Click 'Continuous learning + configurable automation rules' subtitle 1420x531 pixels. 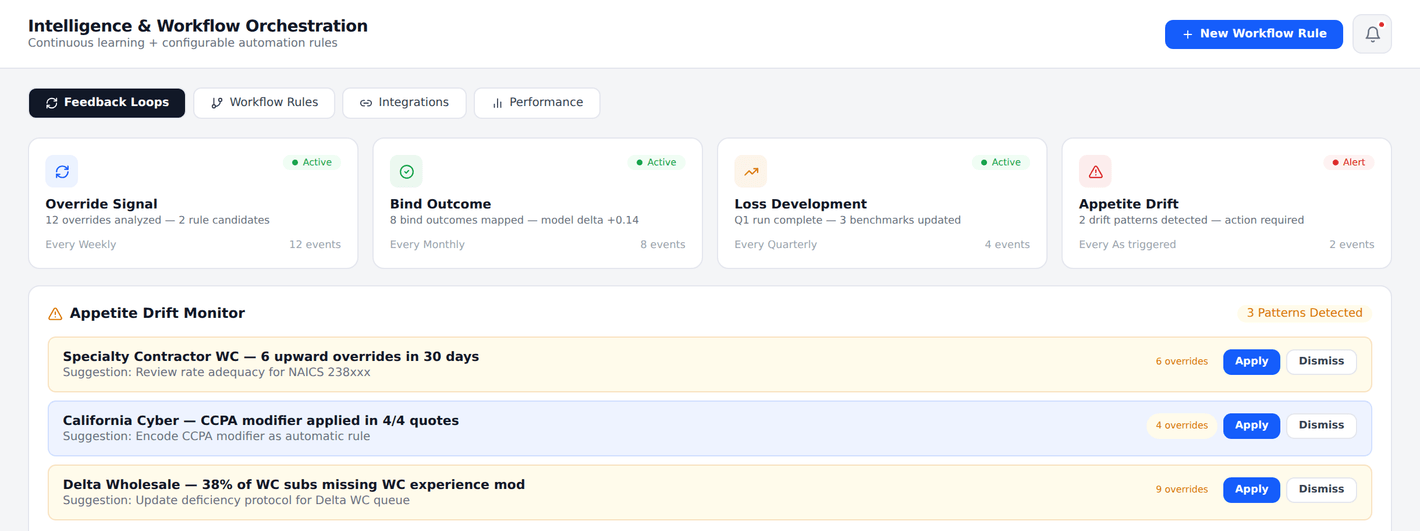point(183,43)
